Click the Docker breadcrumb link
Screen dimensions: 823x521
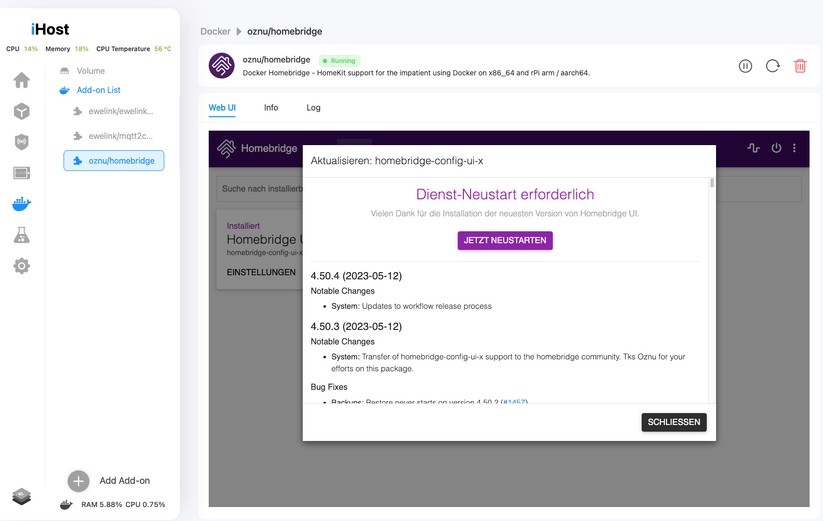[215, 32]
